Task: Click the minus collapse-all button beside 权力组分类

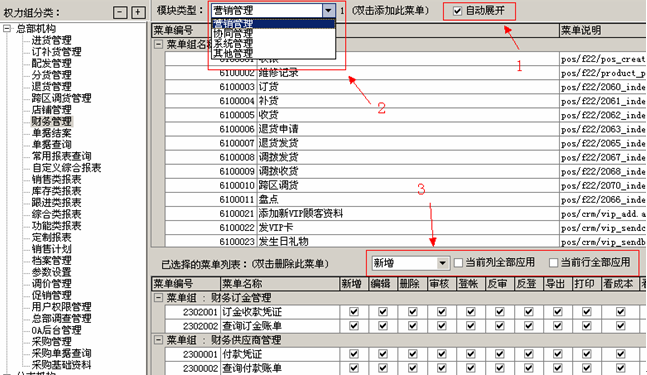Action: 120,12
